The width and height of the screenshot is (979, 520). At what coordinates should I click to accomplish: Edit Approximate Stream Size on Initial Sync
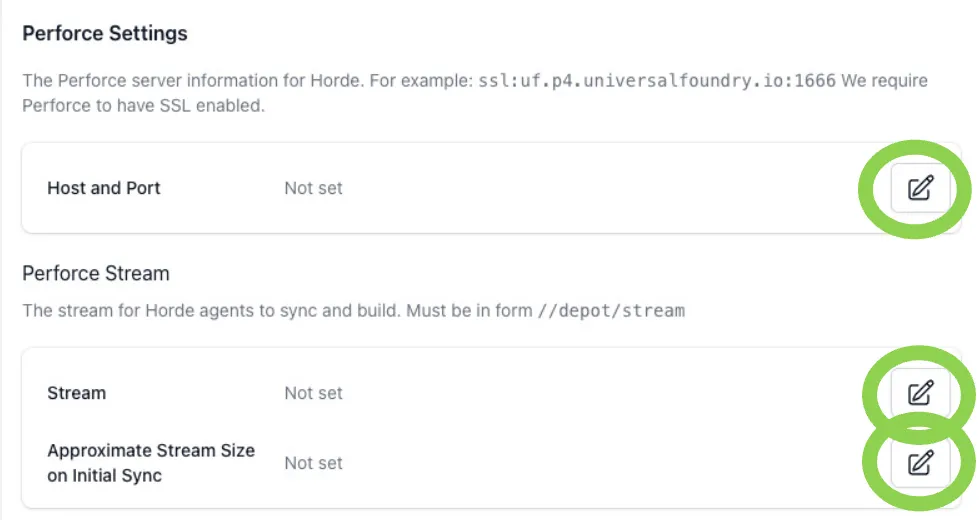[x=919, y=463]
